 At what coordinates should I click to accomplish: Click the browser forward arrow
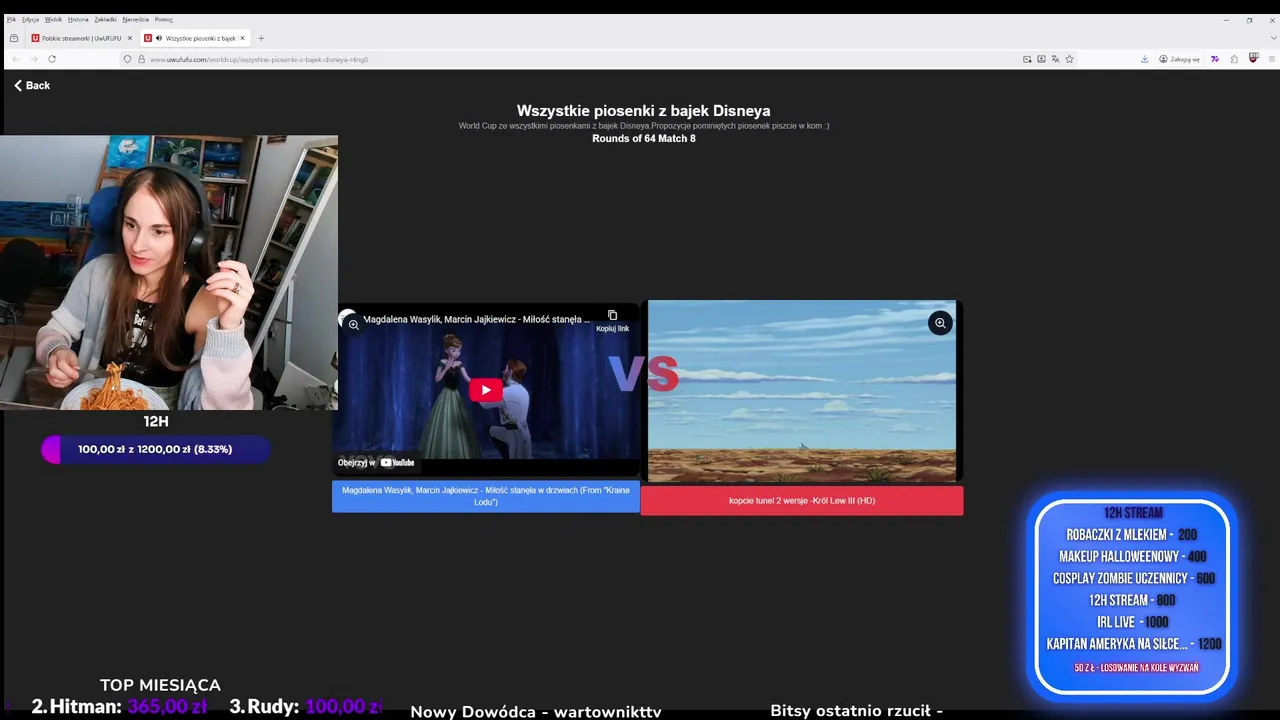click(33, 59)
